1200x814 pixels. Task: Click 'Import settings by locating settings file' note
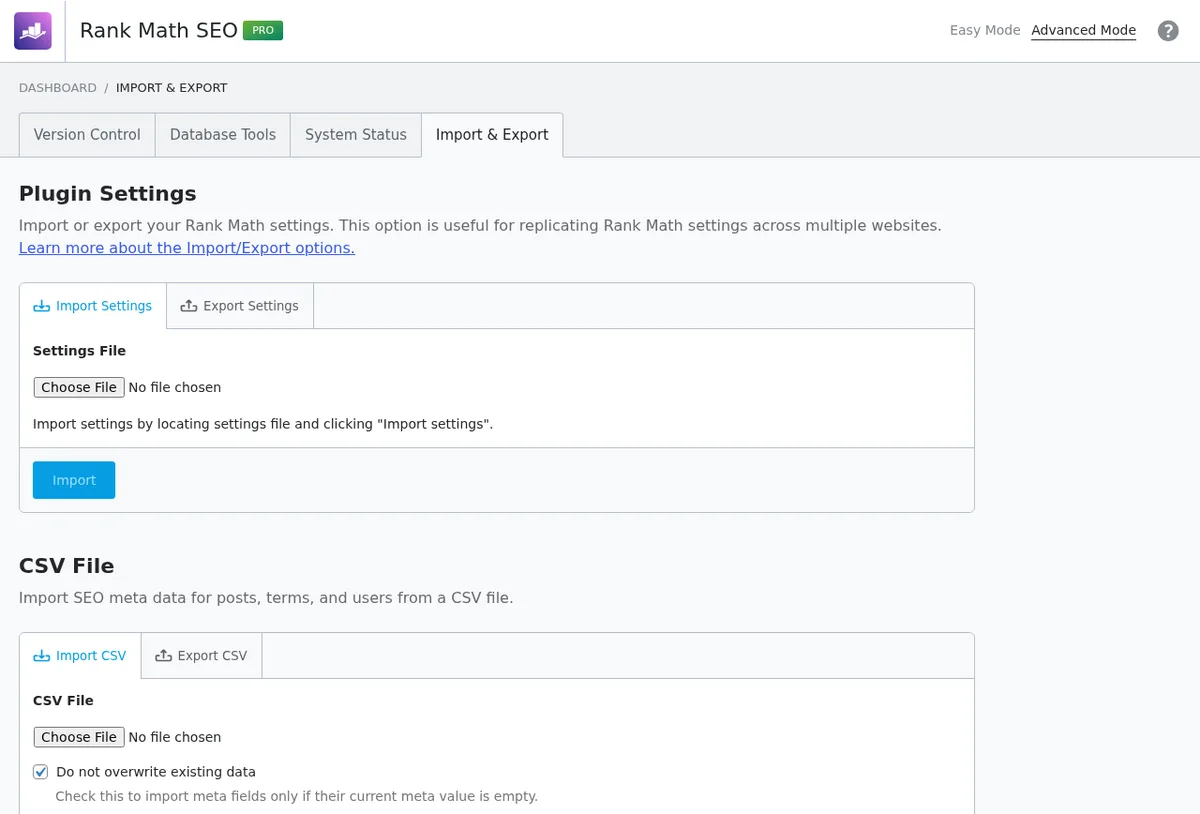point(263,424)
